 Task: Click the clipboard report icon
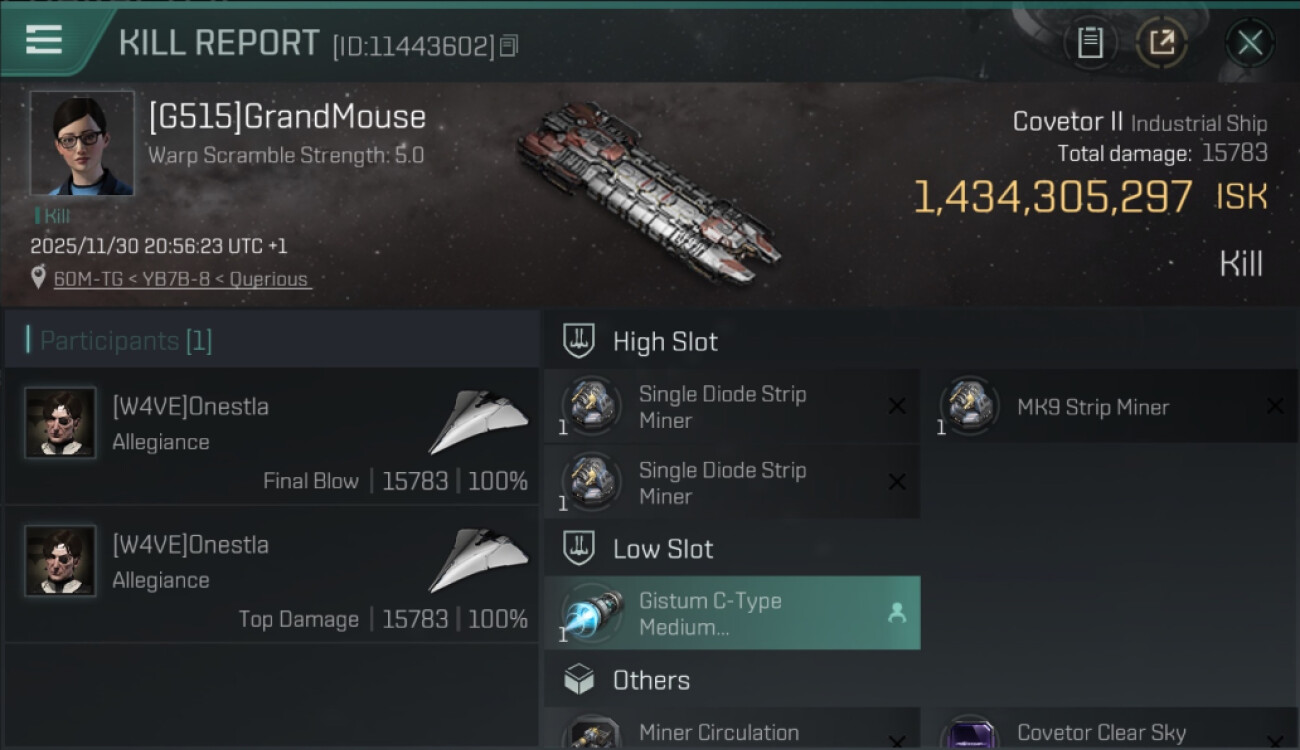[1090, 43]
